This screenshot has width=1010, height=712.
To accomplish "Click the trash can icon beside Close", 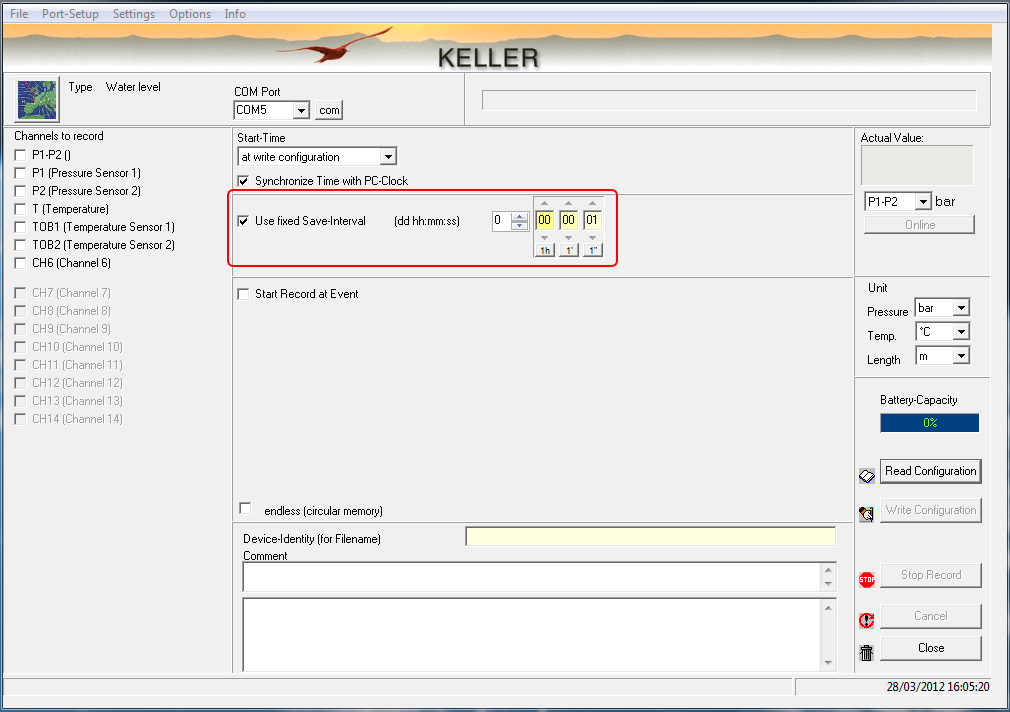I will pyautogui.click(x=867, y=653).
